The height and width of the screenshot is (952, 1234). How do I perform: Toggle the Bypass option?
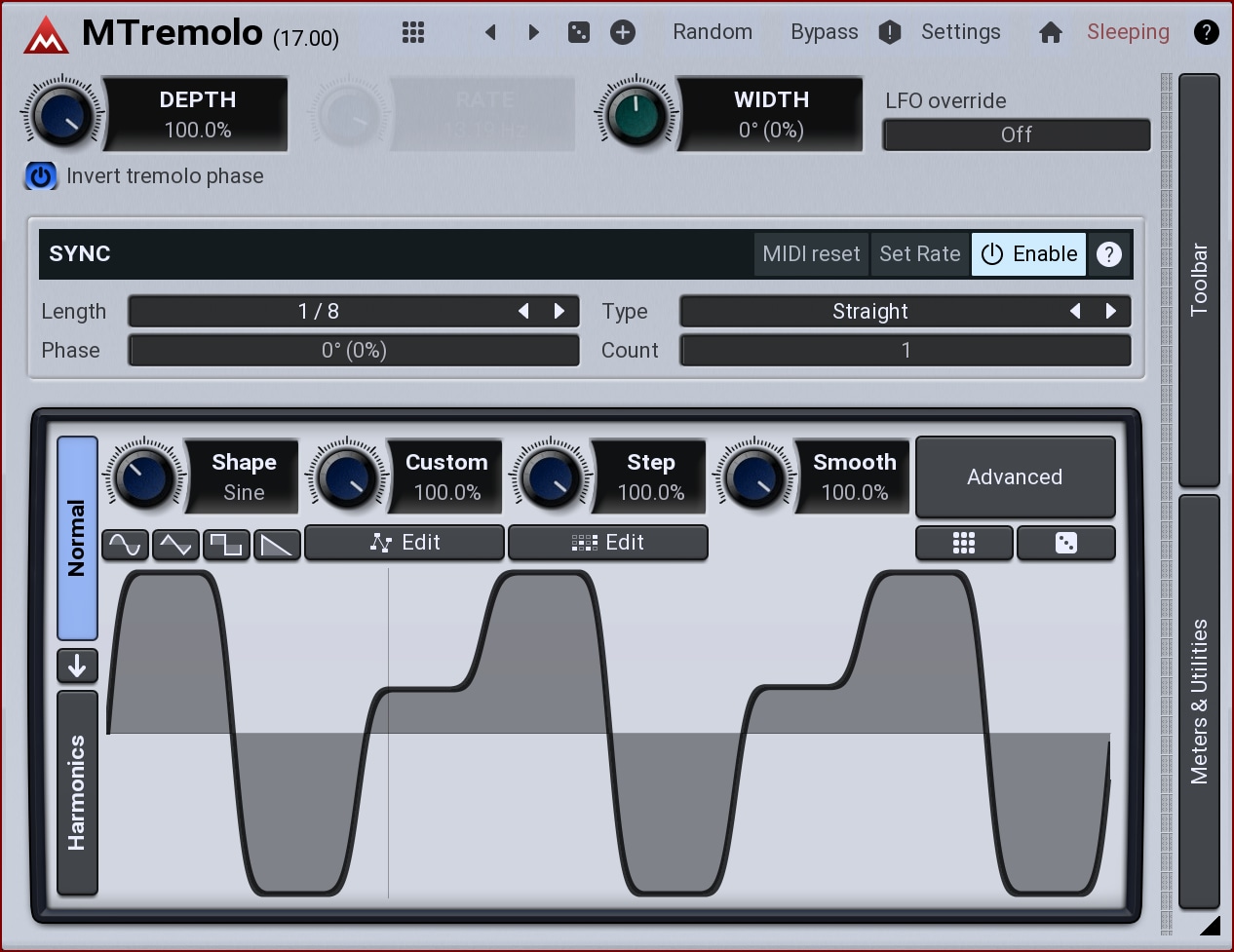tap(824, 32)
